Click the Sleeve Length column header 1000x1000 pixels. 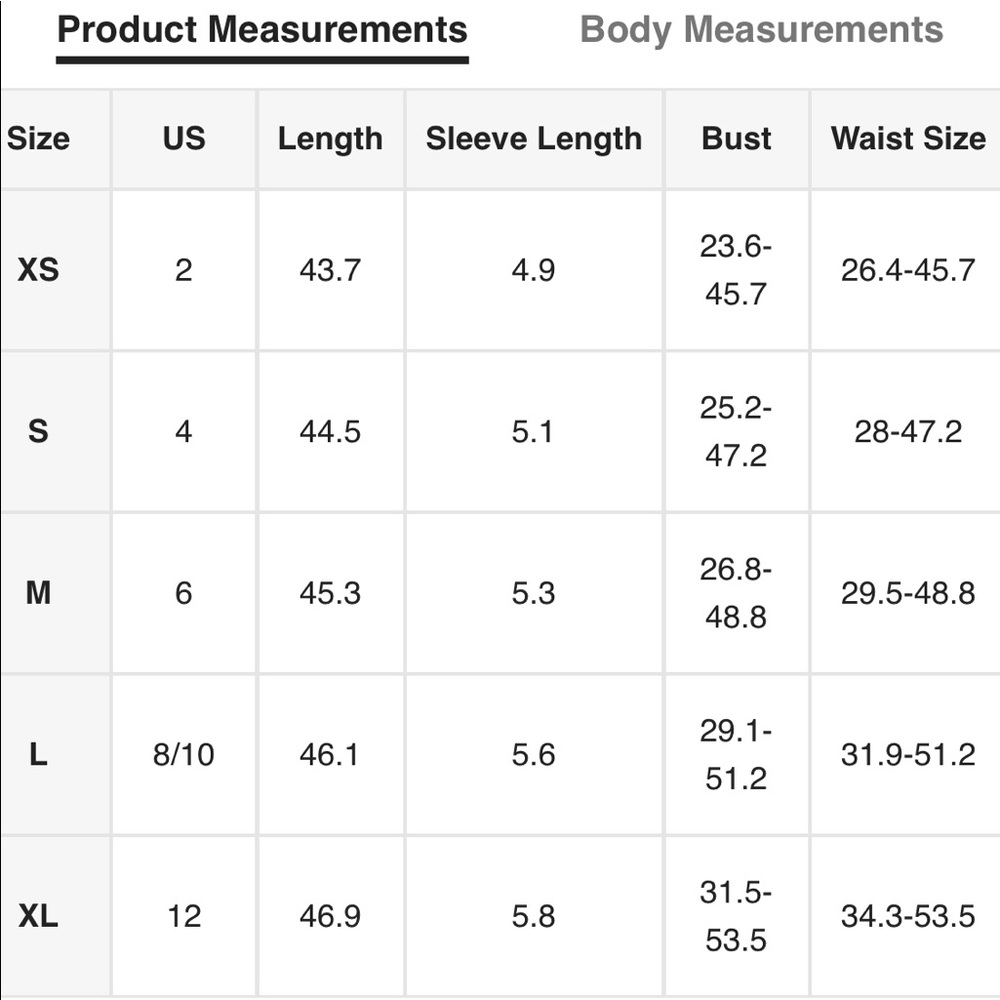pyautogui.click(x=534, y=138)
